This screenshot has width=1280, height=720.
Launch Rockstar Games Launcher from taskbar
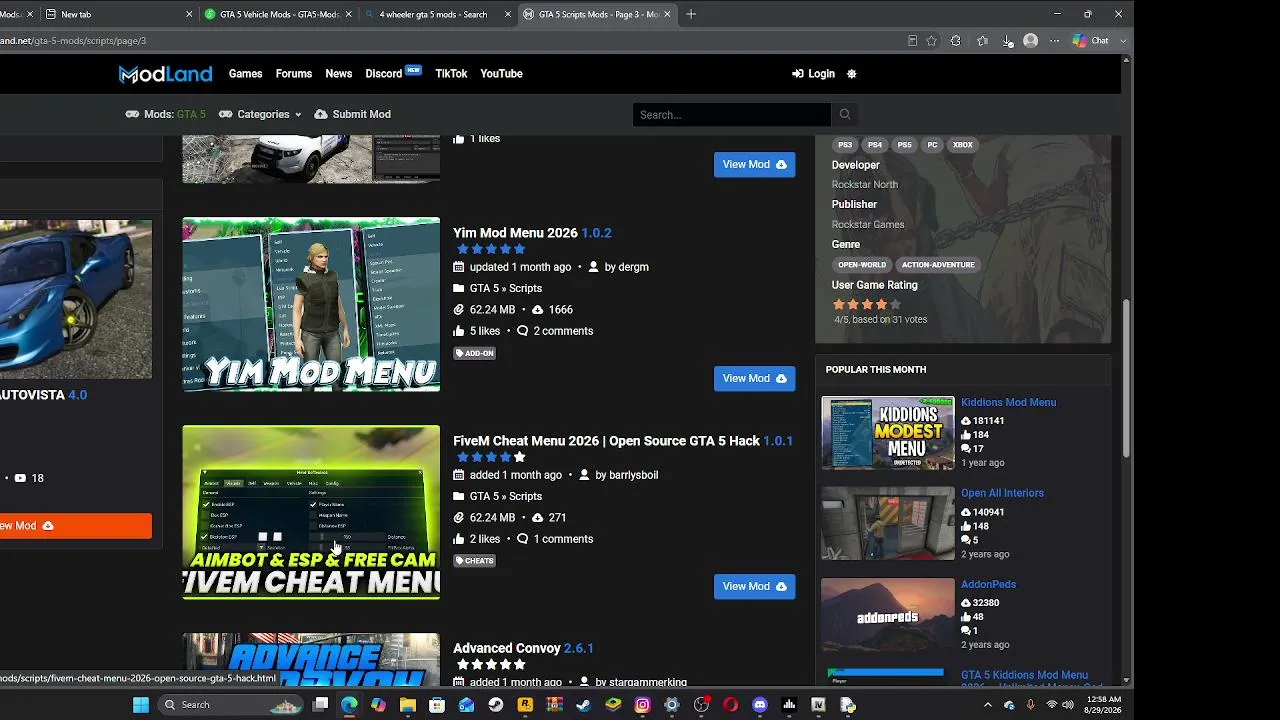click(x=525, y=705)
